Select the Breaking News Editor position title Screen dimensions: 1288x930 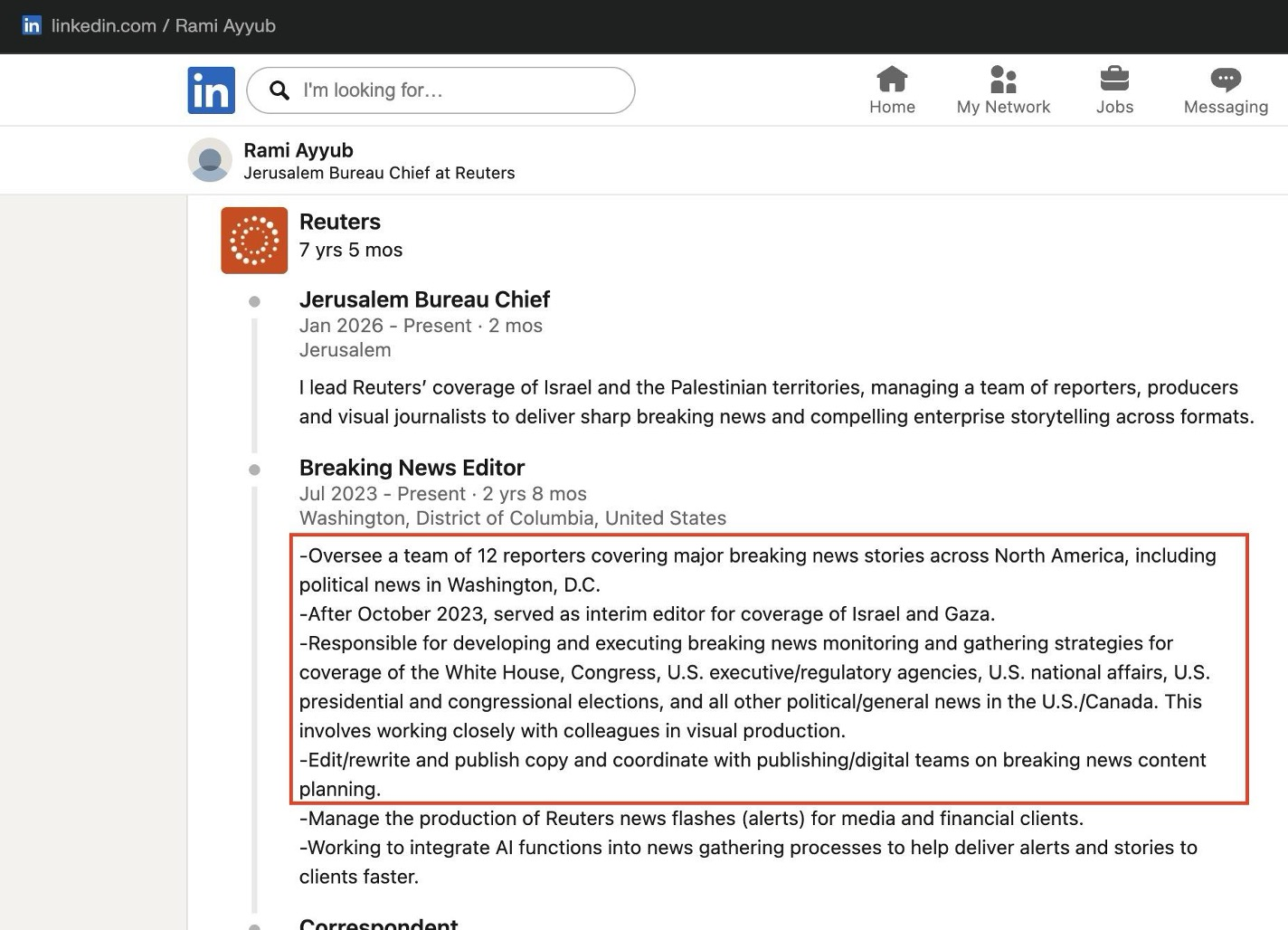412,468
